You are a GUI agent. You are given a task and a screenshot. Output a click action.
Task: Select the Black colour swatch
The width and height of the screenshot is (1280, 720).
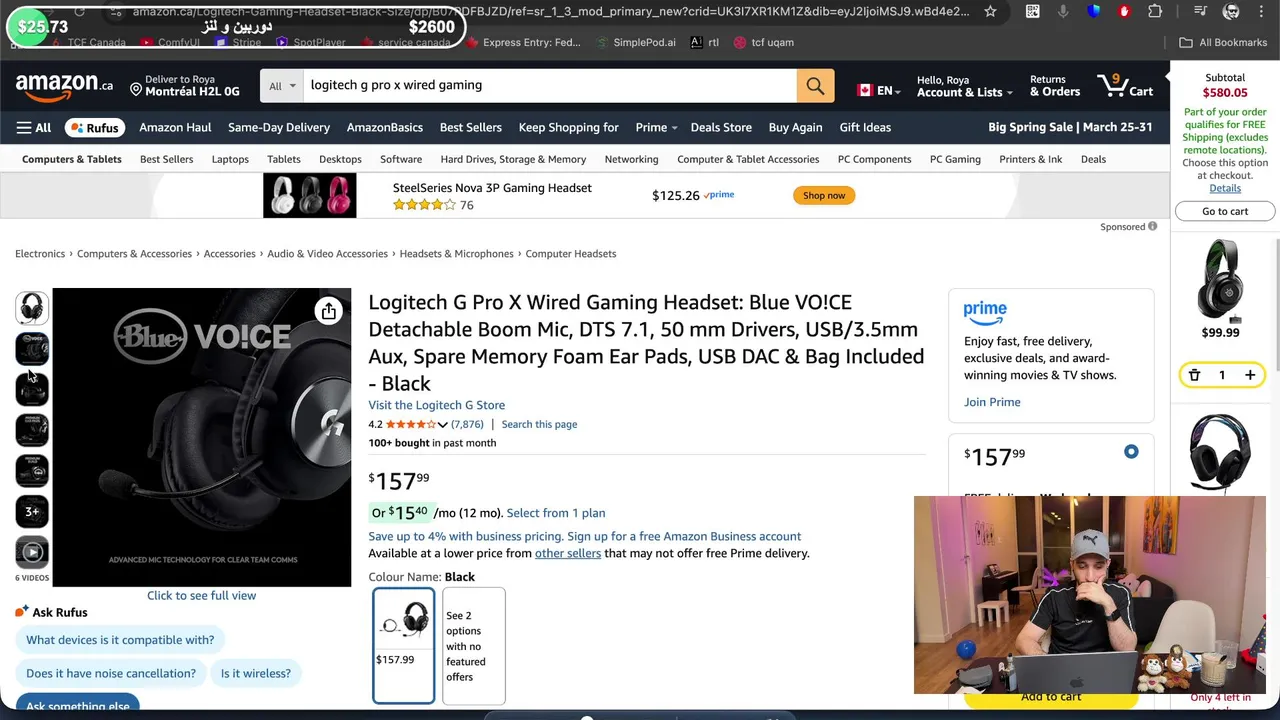(x=404, y=645)
